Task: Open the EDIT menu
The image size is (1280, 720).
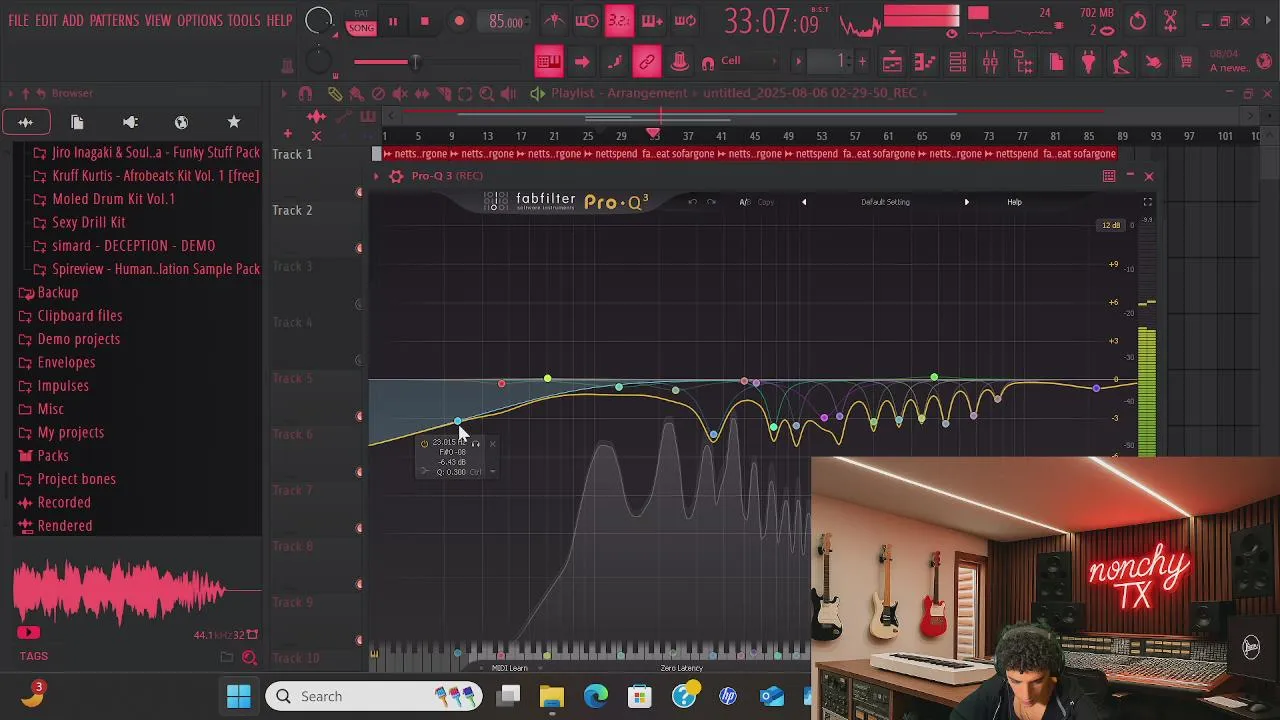Action: tap(46, 20)
